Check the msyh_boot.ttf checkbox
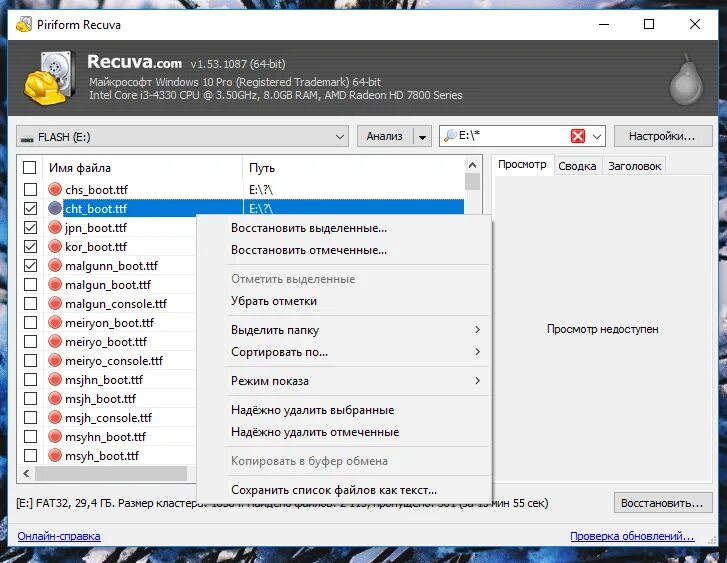 31,455
